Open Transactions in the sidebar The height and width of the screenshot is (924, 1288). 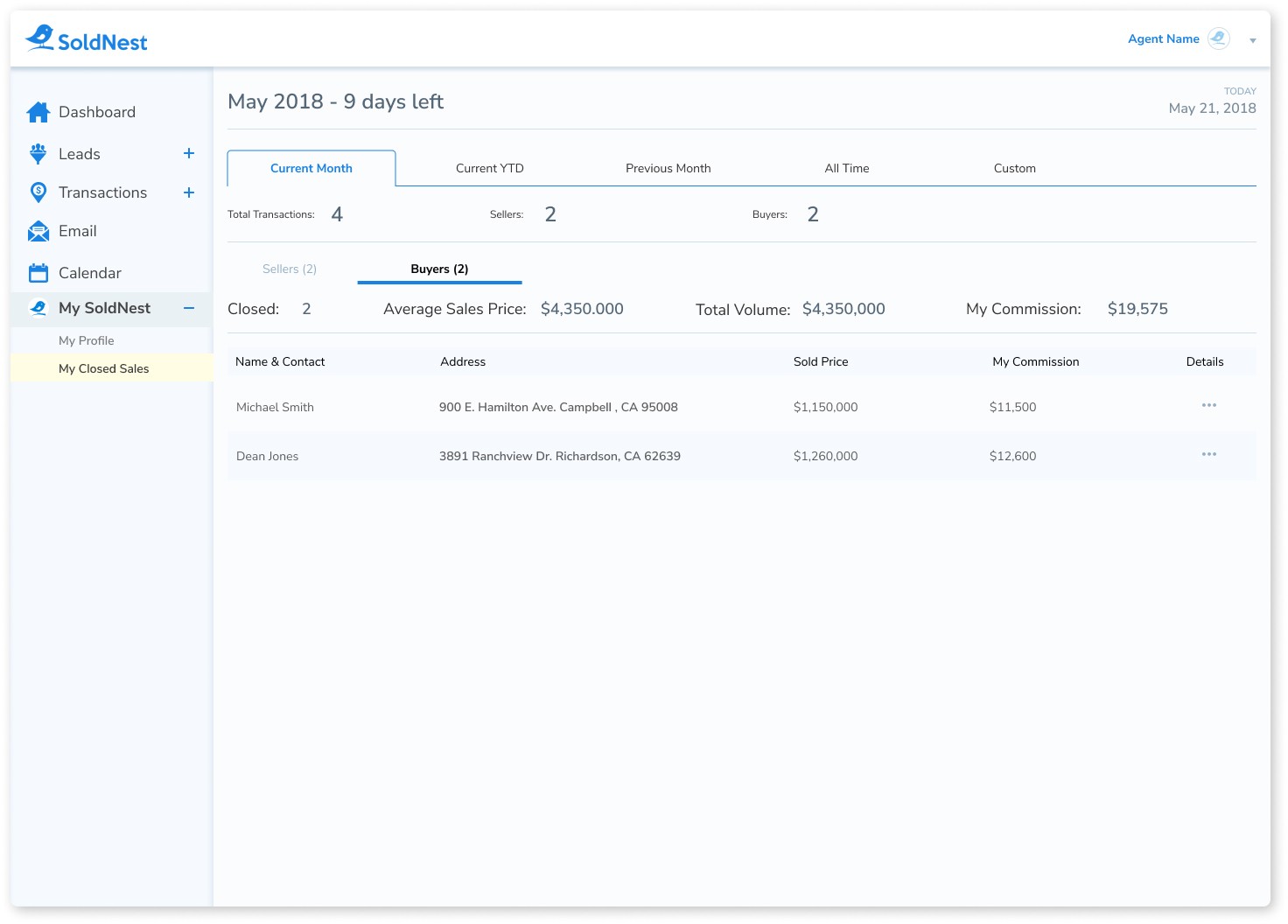pyautogui.click(x=103, y=192)
